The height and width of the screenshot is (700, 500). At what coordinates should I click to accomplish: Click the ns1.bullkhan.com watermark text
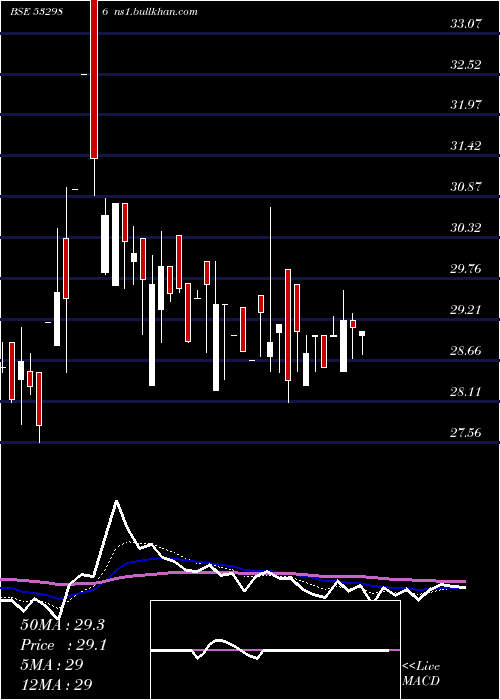pyautogui.click(x=156, y=12)
